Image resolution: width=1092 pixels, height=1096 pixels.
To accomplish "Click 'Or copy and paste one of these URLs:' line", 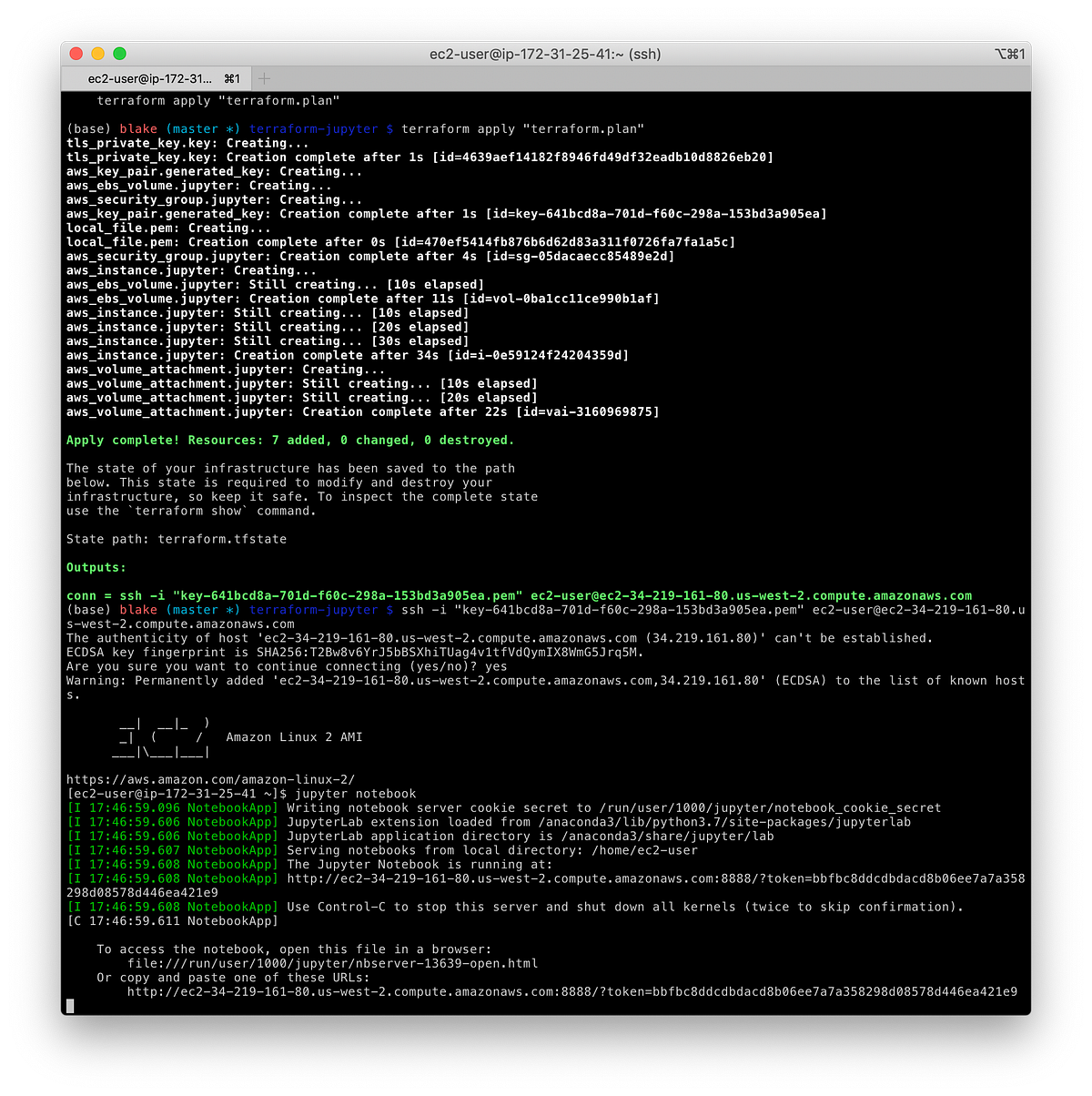I will coord(233,978).
